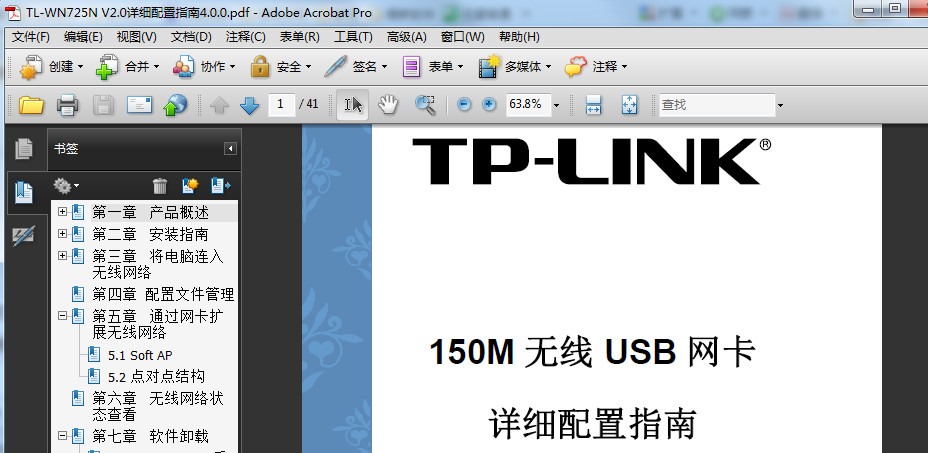
Task: Open the Multimedia (多媒体) toolbar button
Action: click(515, 67)
